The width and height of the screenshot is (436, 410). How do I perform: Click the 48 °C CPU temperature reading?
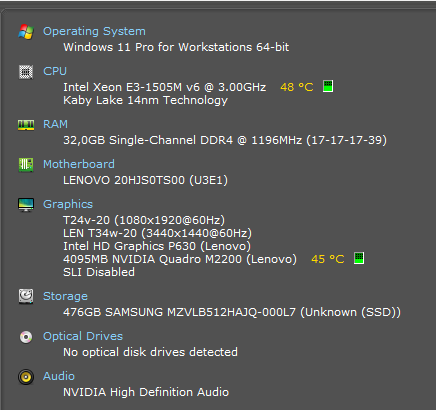pyautogui.click(x=297, y=87)
